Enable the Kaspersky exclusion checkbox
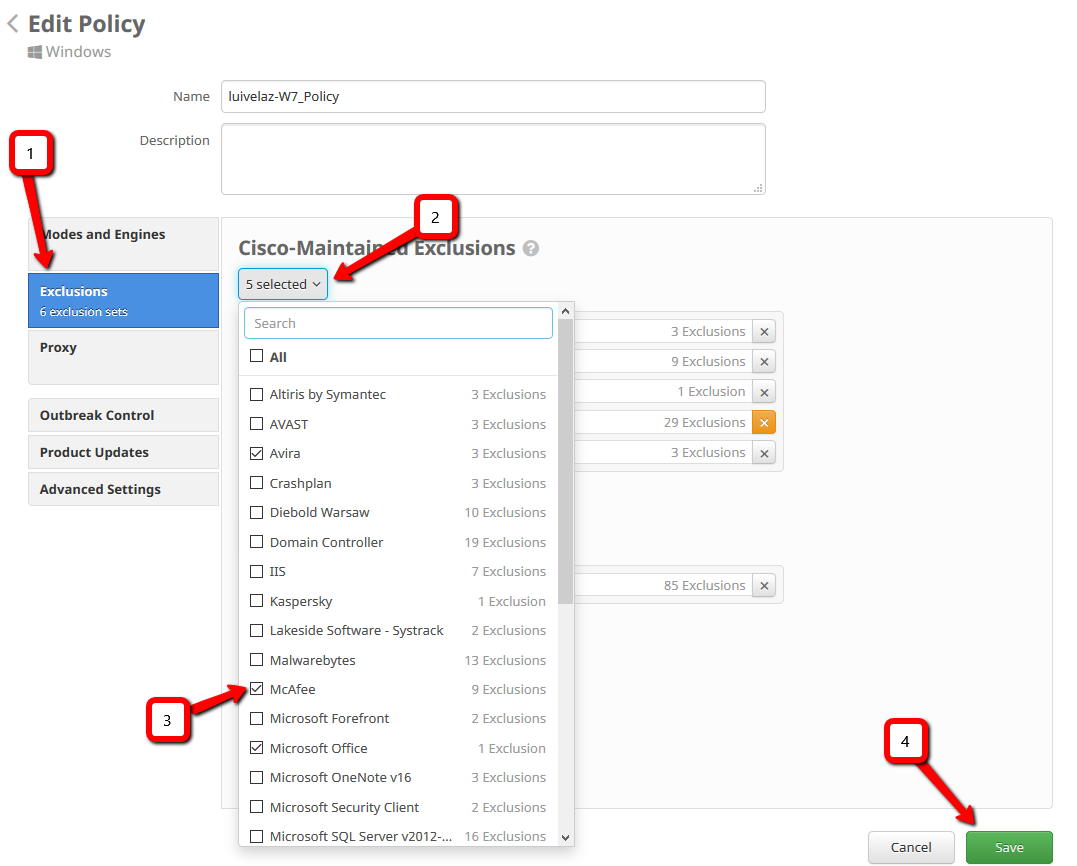The height and width of the screenshot is (866, 1077). tap(257, 601)
